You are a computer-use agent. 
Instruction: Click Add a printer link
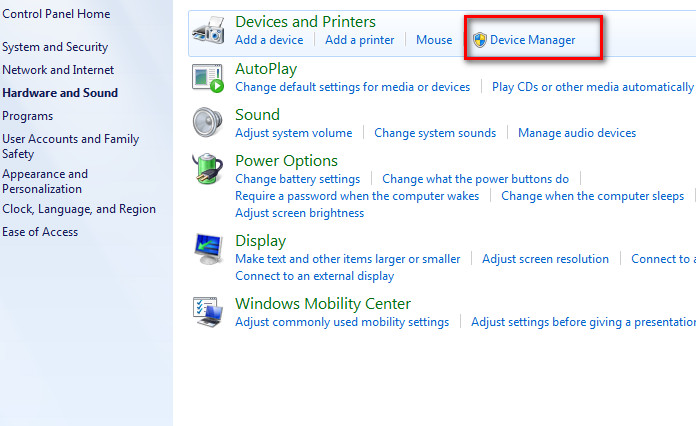tap(360, 40)
